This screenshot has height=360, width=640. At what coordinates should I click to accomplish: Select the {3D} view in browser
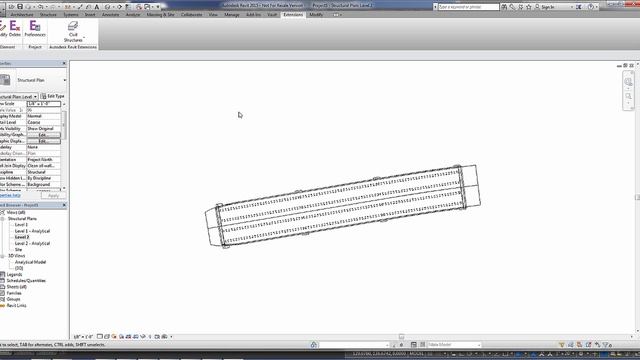tap(19, 268)
